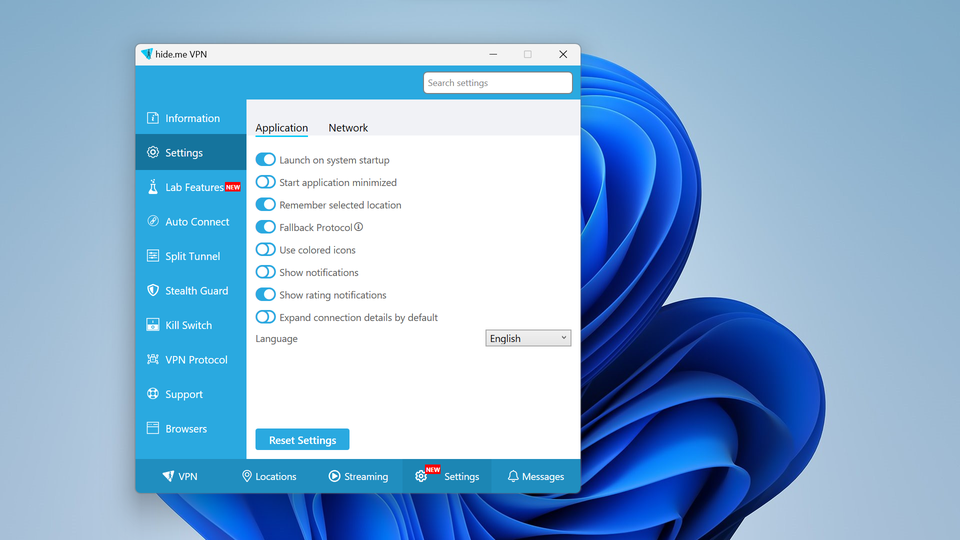
Task: Click the Split Tunnel icon
Action: coord(152,255)
